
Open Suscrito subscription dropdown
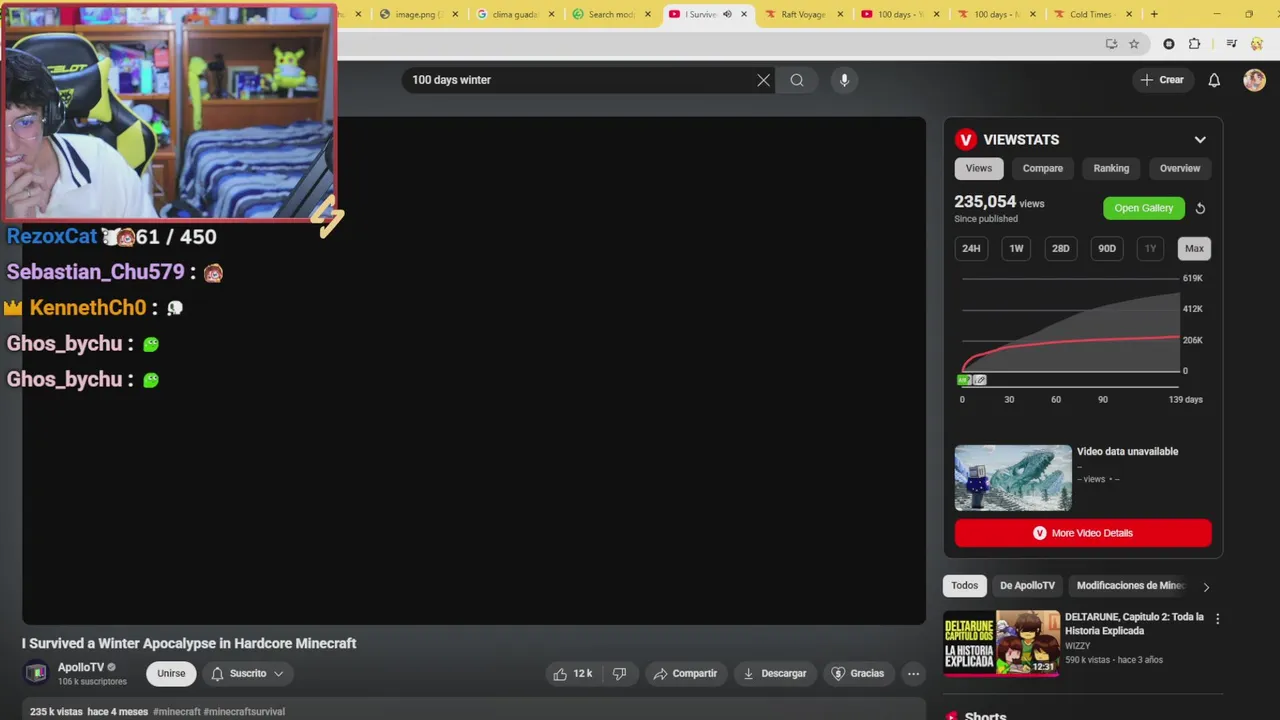247,674
